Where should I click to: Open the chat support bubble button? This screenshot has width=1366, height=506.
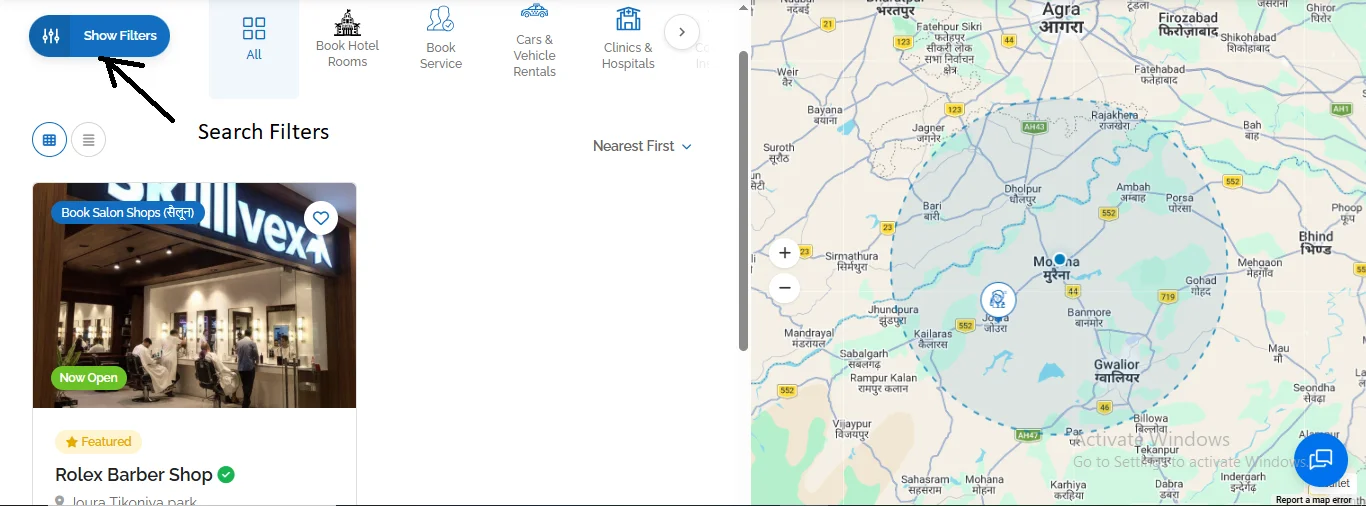pyautogui.click(x=1321, y=460)
